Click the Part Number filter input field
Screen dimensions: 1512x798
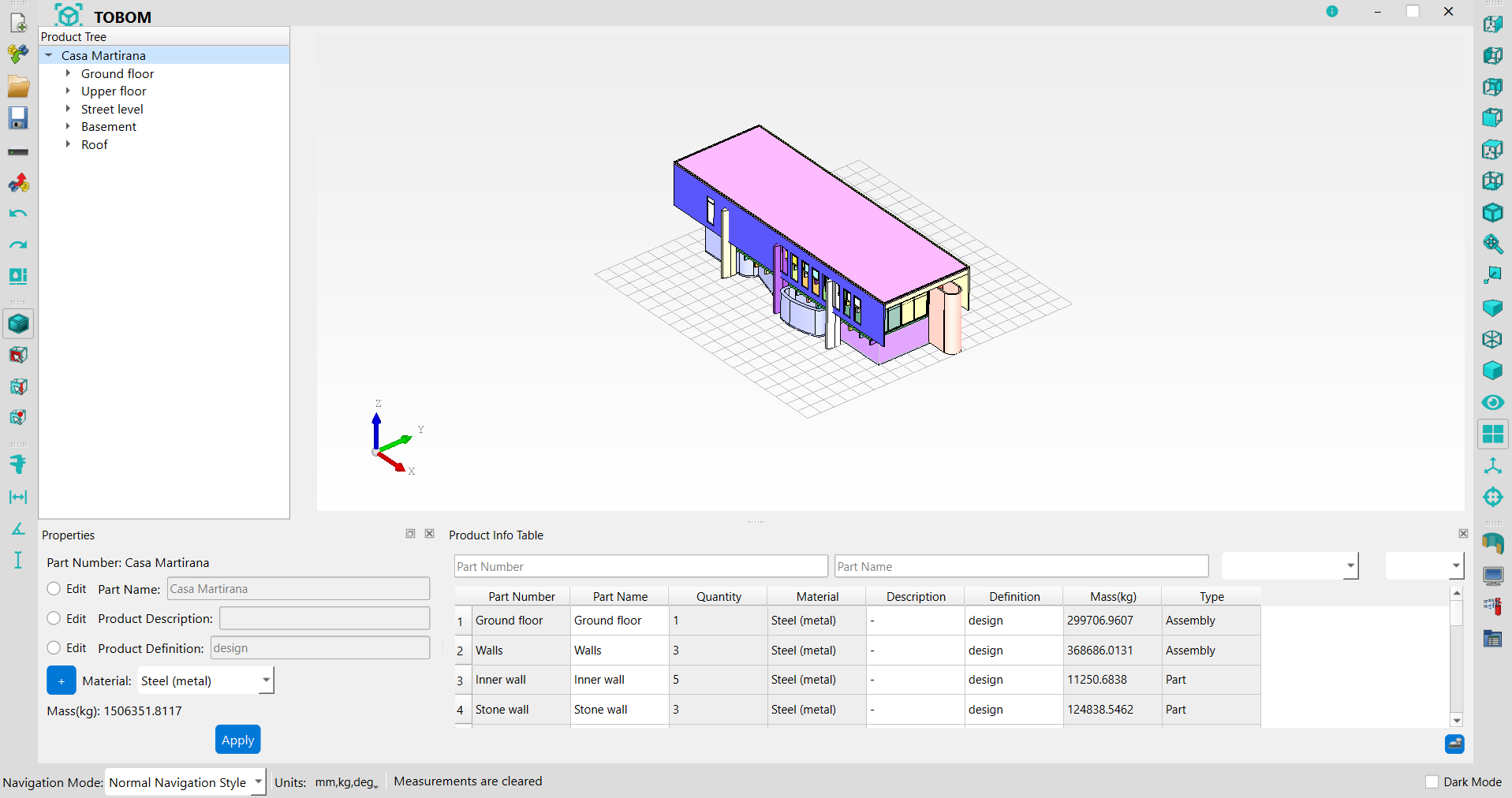click(640, 566)
